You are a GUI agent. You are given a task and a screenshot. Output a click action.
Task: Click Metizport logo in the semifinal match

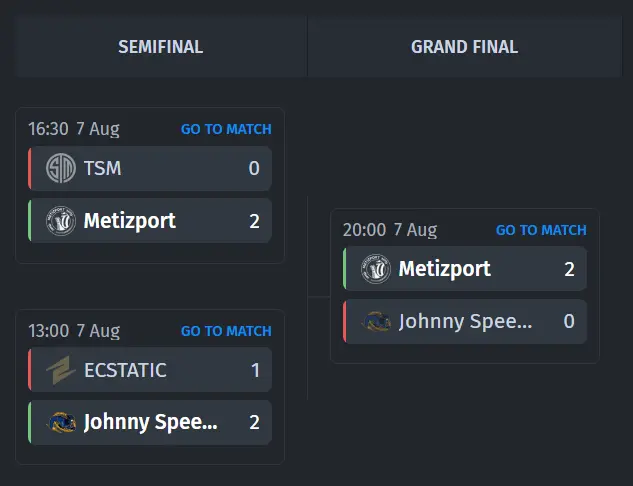(61, 221)
